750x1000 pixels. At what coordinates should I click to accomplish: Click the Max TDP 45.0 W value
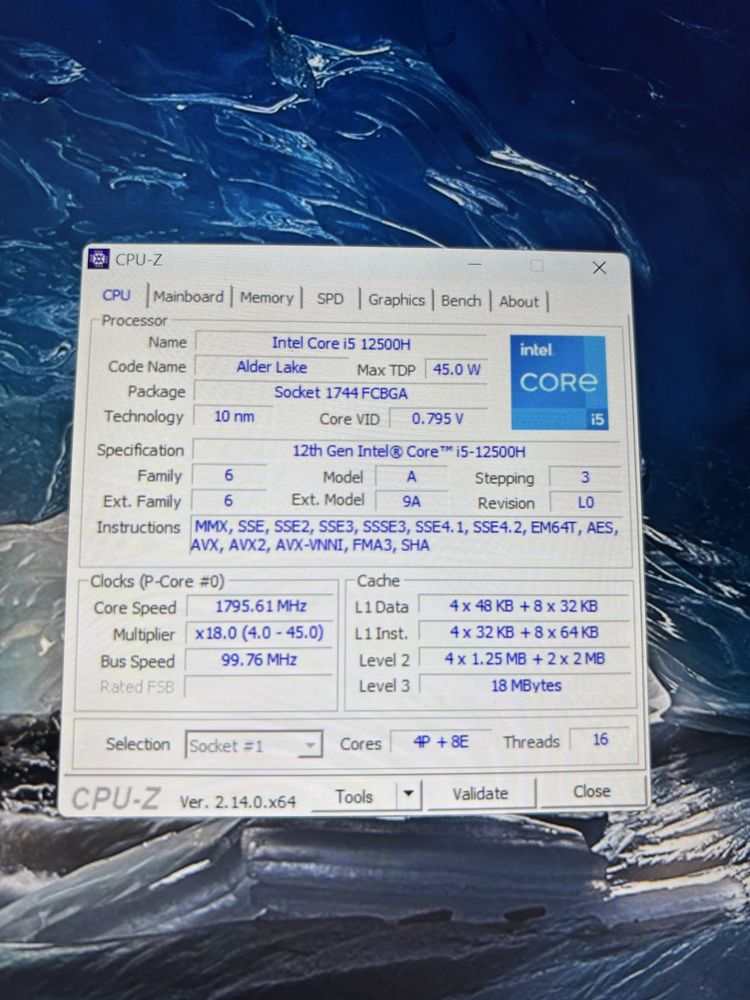(x=457, y=369)
